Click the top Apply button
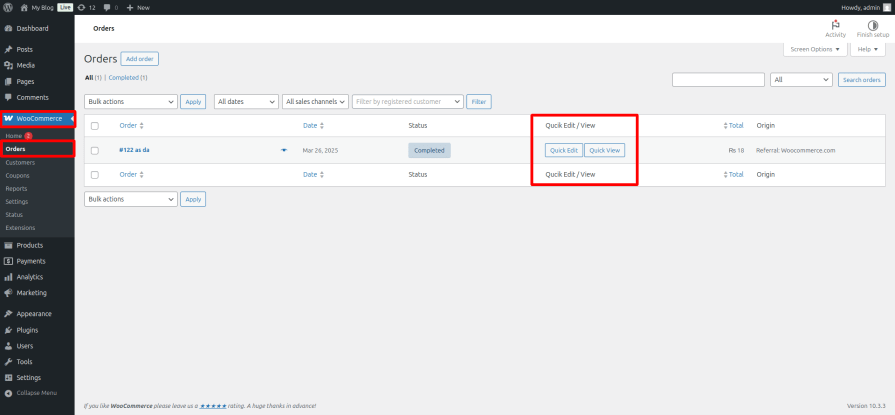 point(193,102)
